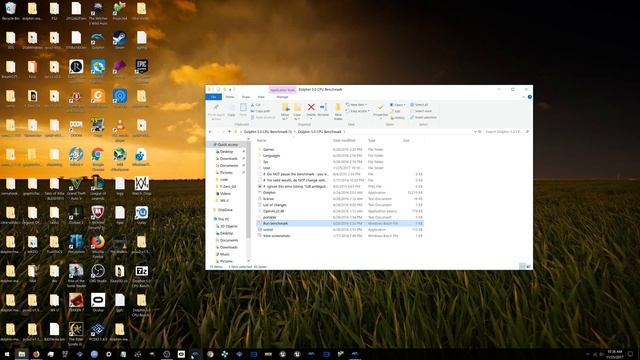
Task: Open OBS Studio desktop shortcut
Action: tap(98, 273)
